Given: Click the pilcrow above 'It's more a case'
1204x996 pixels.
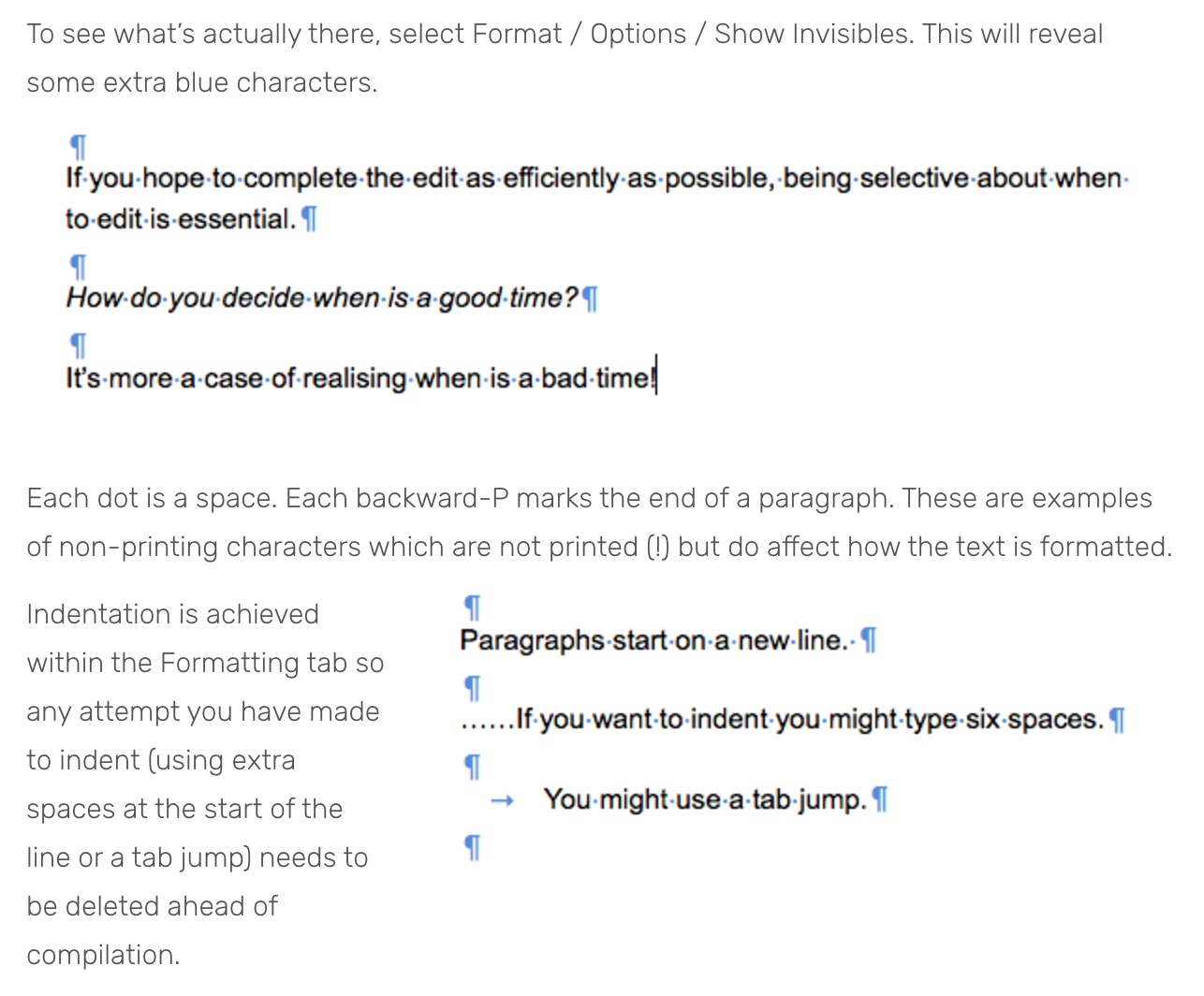Looking at the screenshot, I should click(x=79, y=346).
